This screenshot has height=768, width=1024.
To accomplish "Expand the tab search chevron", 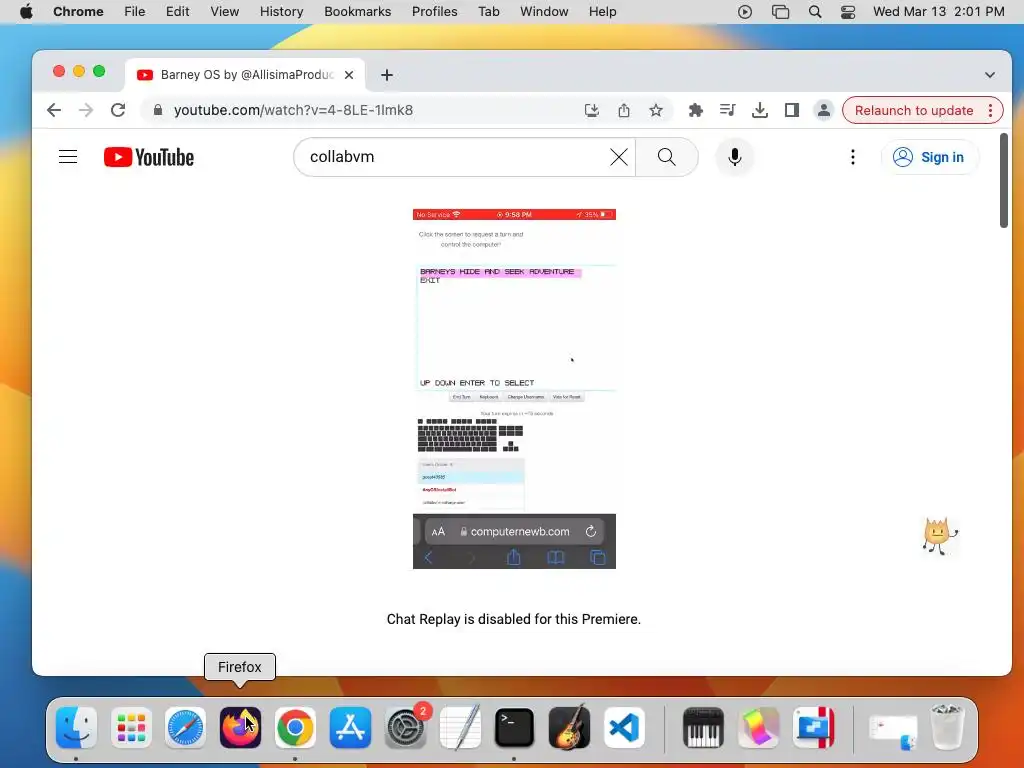I will point(989,75).
